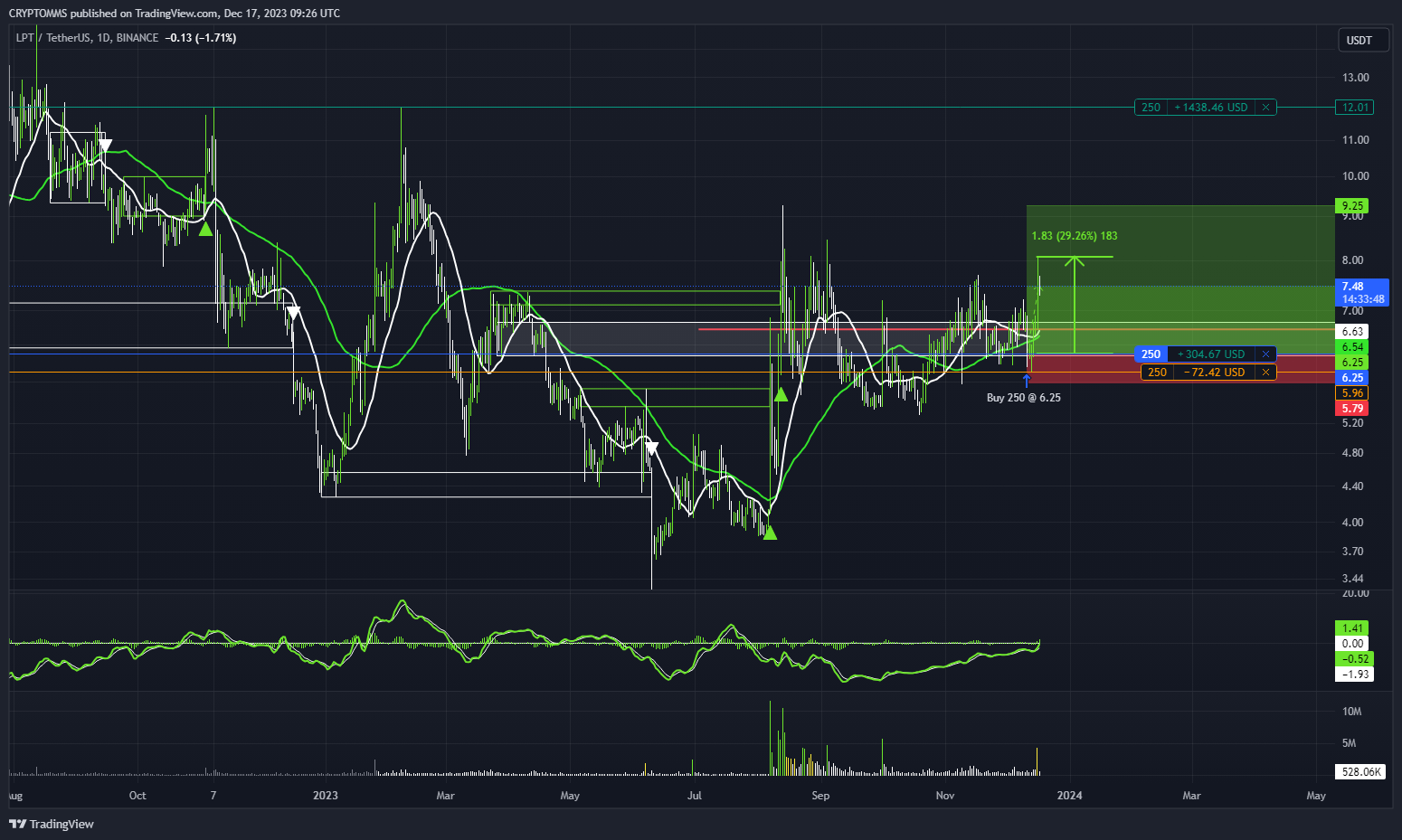Click the Nov label on the time axis
1402x840 pixels.
(x=945, y=796)
